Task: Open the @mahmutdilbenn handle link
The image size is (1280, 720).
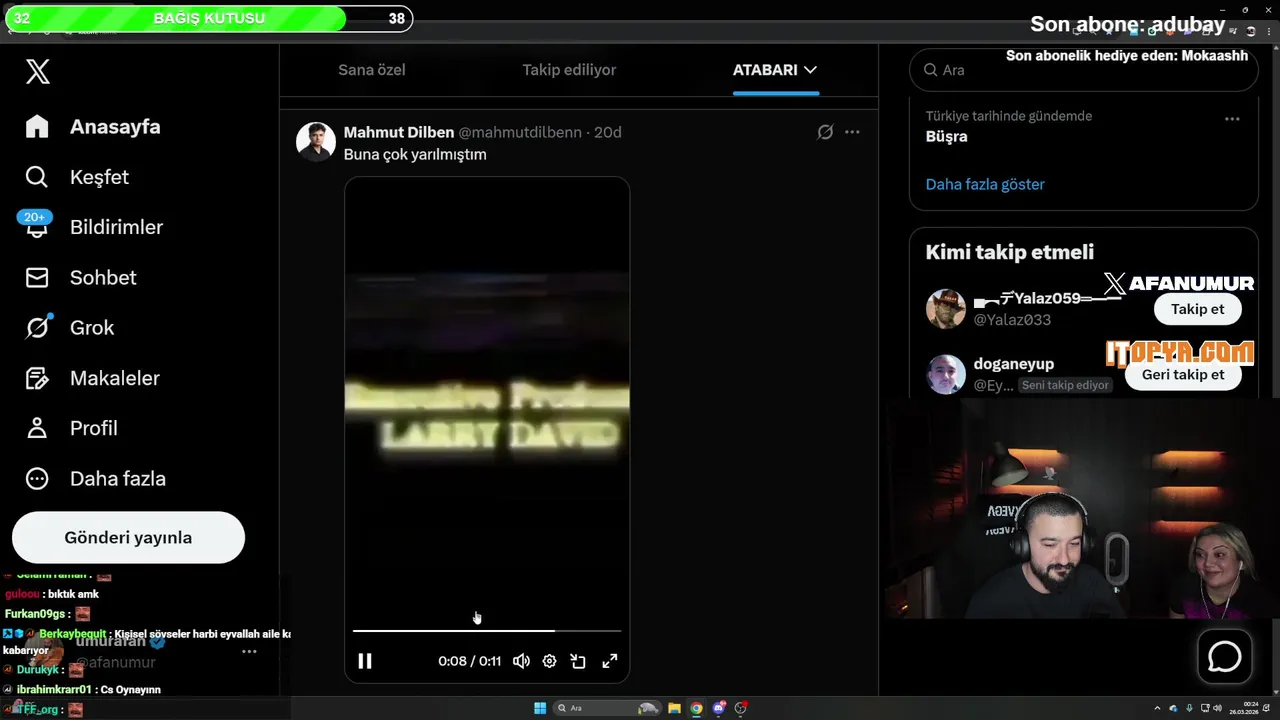Action: (x=520, y=132)
